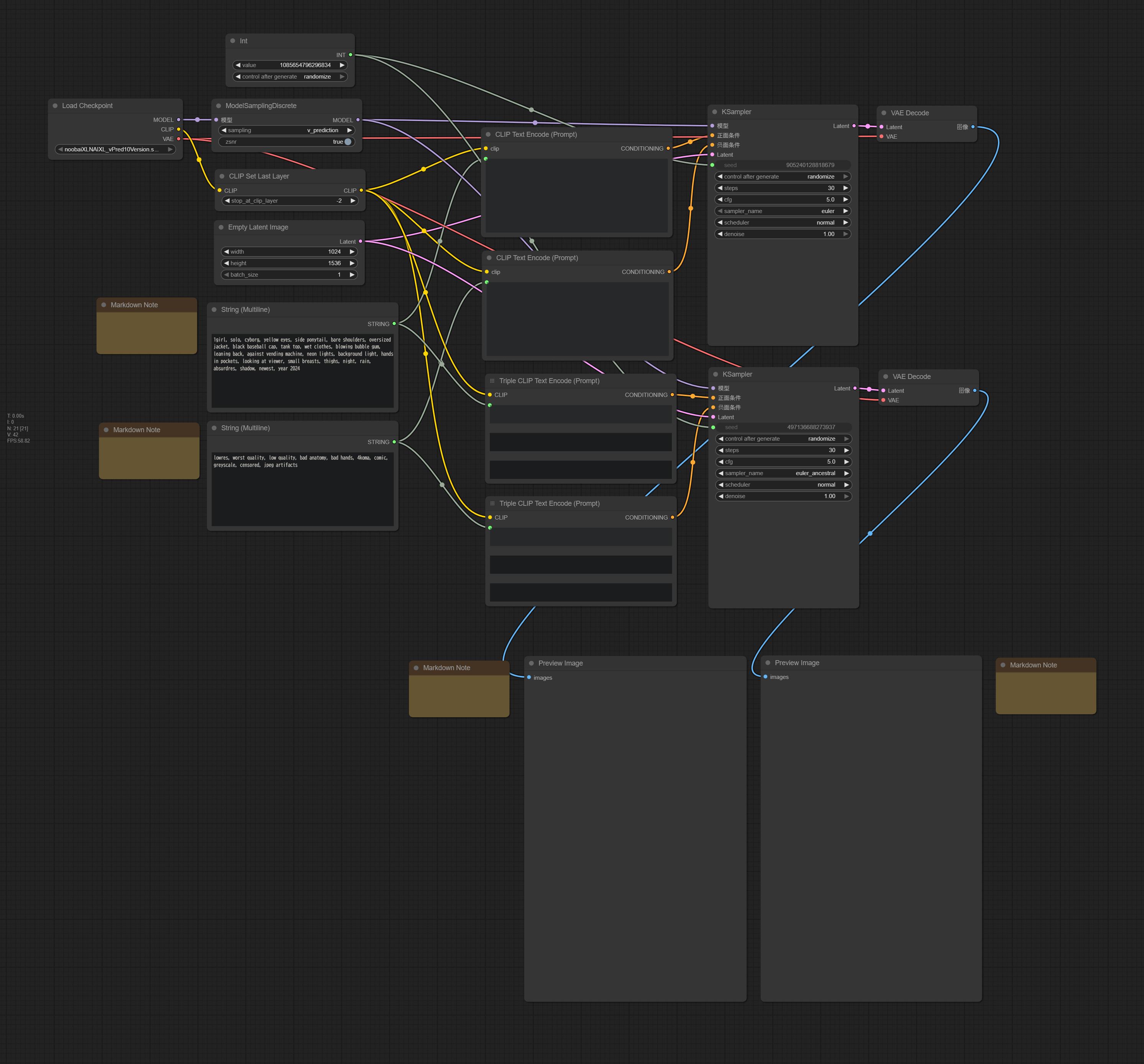1144x1064 pixels.
Task: Collapse the top VAE Decode node
Action: pos(884,113)
